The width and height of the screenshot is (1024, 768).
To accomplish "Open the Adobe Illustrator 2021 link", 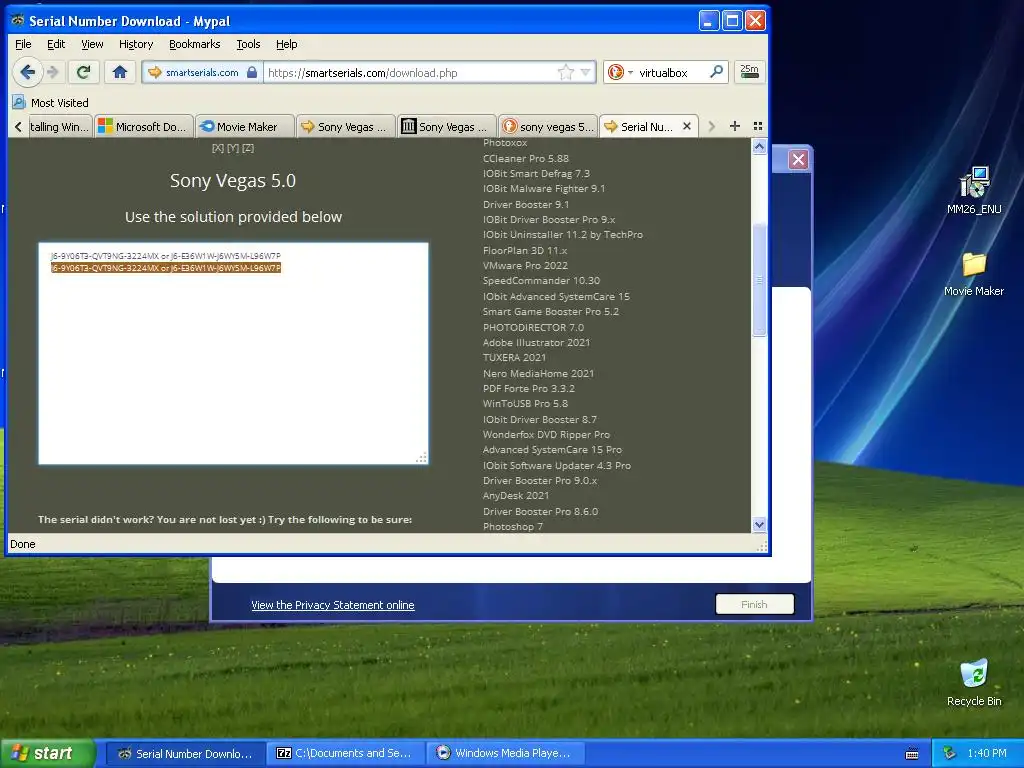I will click(536, 342).
